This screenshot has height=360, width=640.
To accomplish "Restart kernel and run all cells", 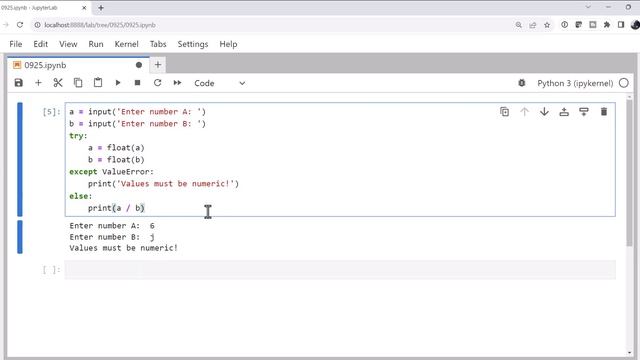I will point(177,83).
